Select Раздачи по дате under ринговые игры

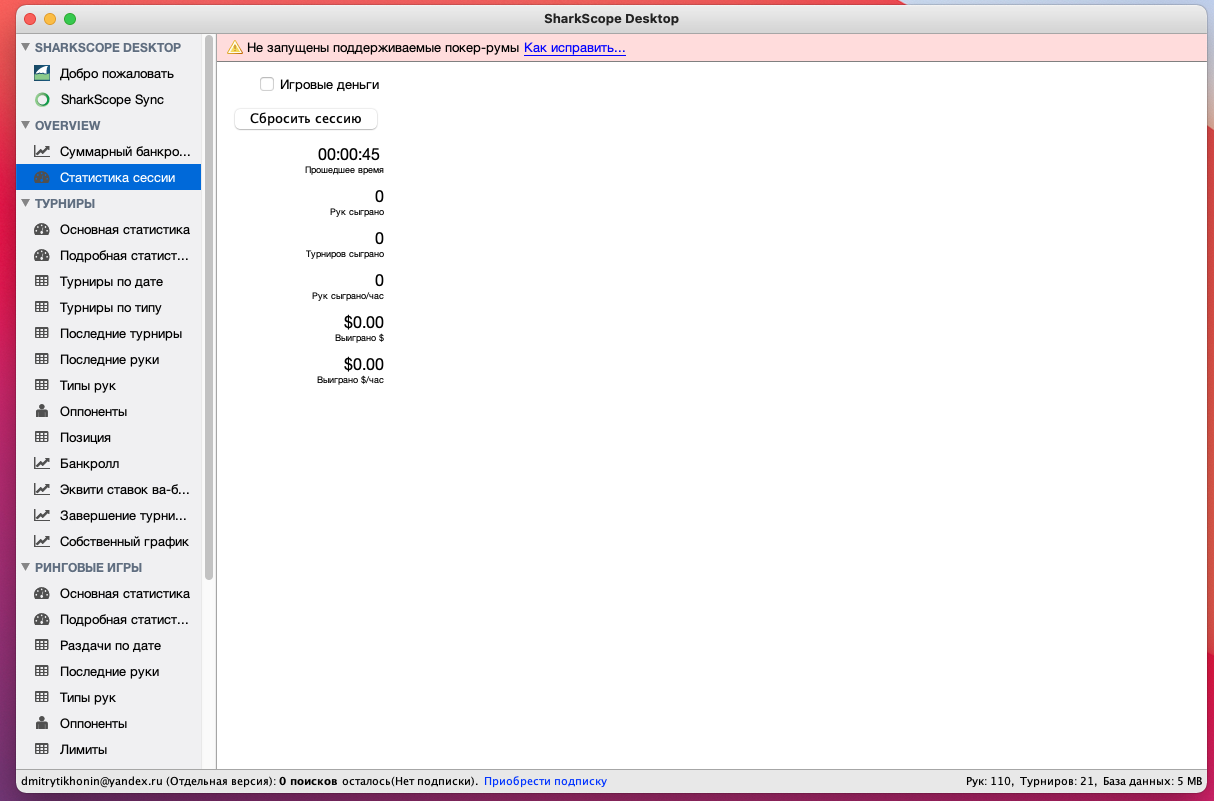pyautogui.click(x=110, y=645)
